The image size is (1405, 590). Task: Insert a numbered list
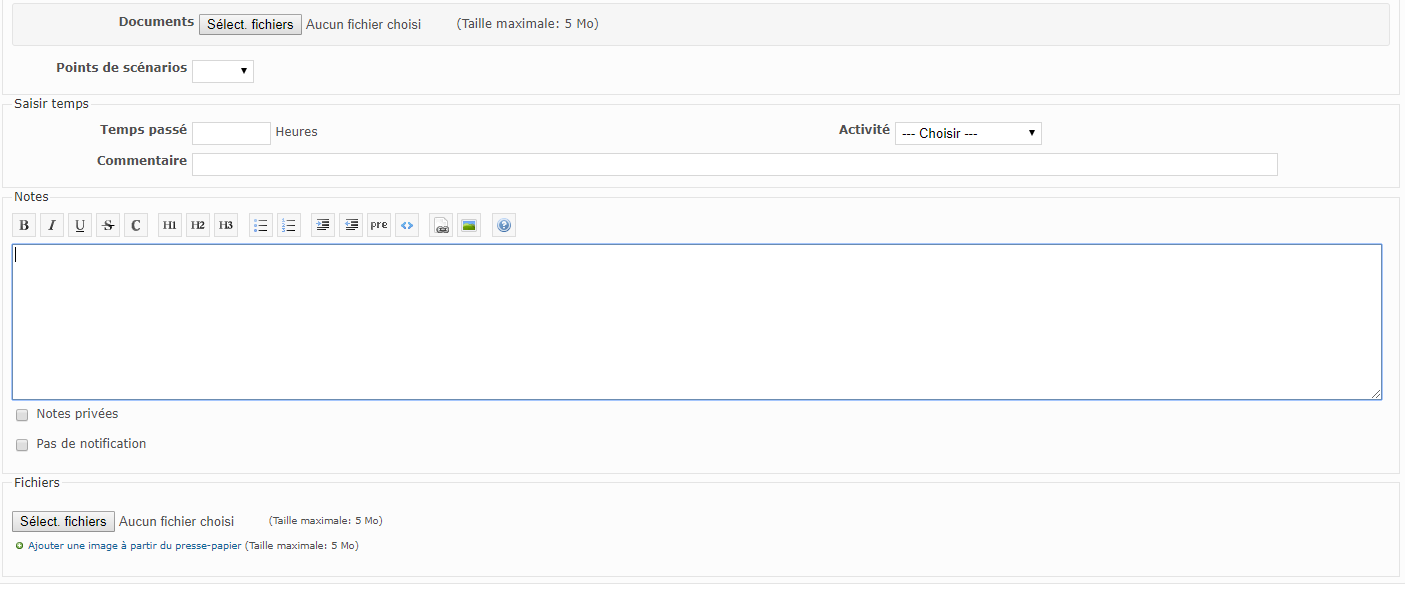(x=289, y=226)
